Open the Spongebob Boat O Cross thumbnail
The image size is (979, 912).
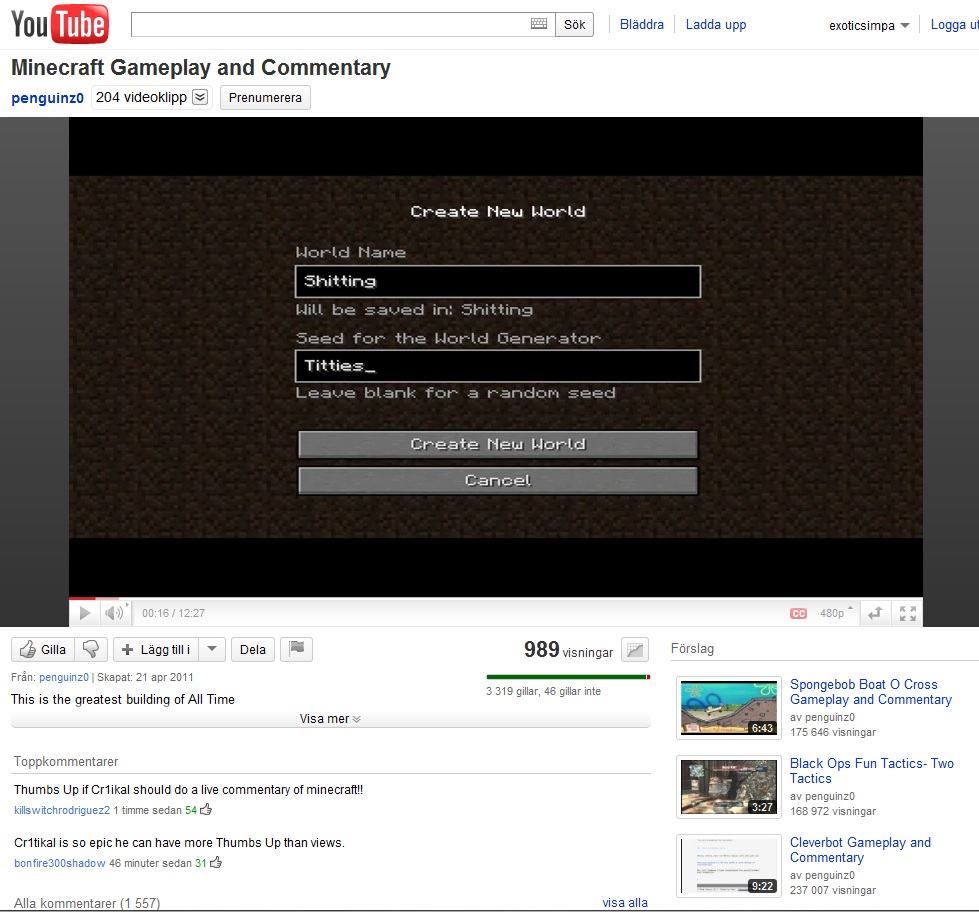point(729,708)
